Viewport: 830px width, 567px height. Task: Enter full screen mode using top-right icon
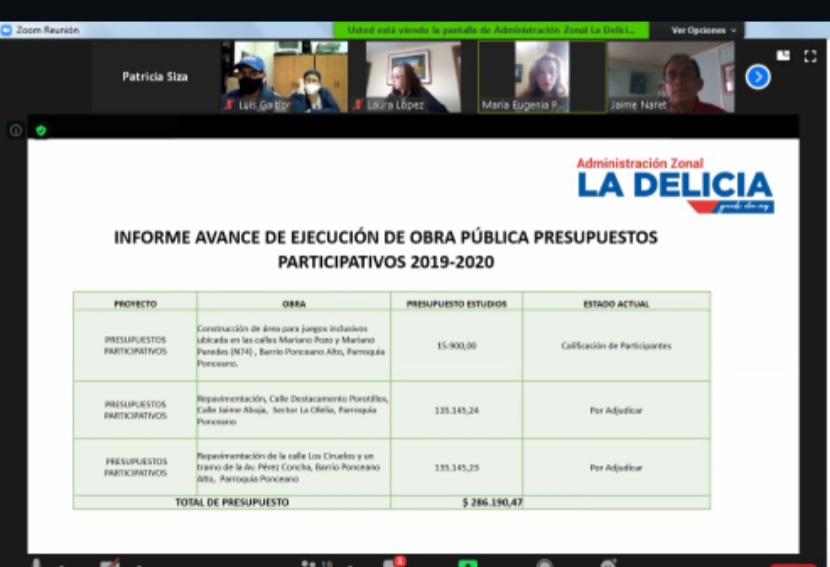pyautogui.click(x=809, y=56)
